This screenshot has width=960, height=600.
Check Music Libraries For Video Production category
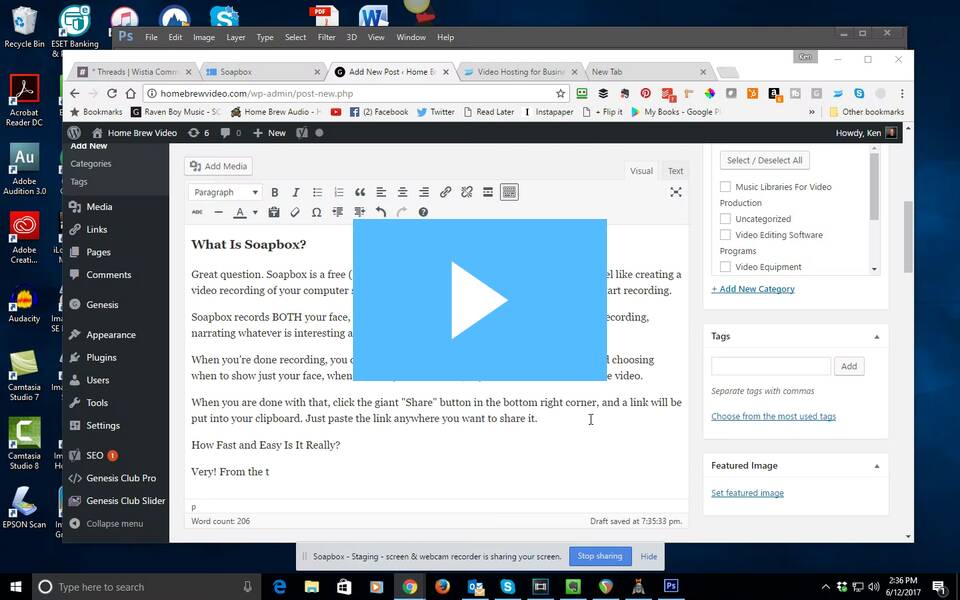[726, 187]
